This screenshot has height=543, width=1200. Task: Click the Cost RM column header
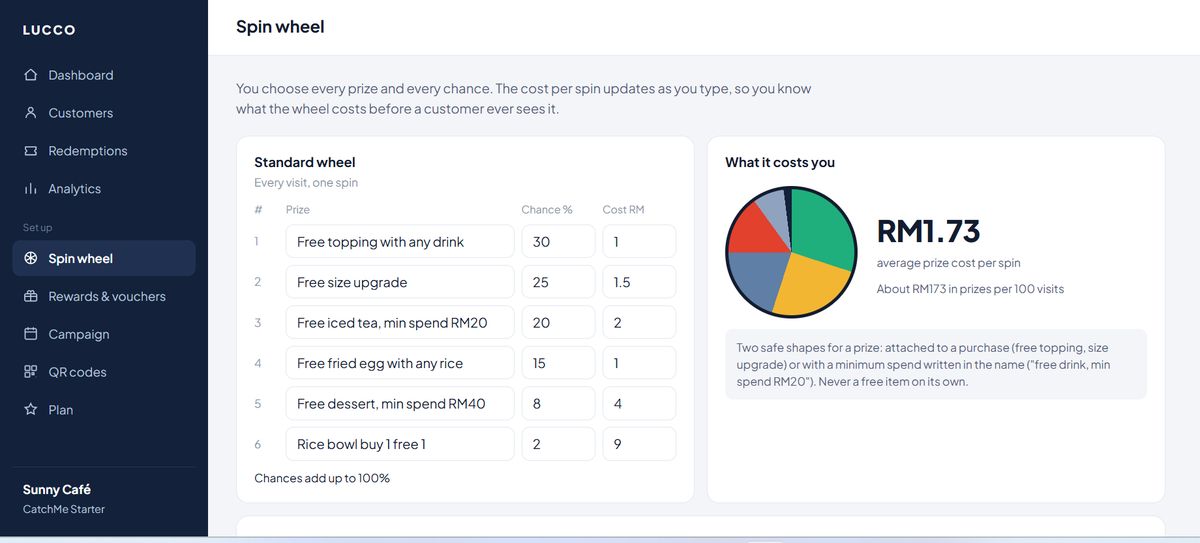(623, 210)
